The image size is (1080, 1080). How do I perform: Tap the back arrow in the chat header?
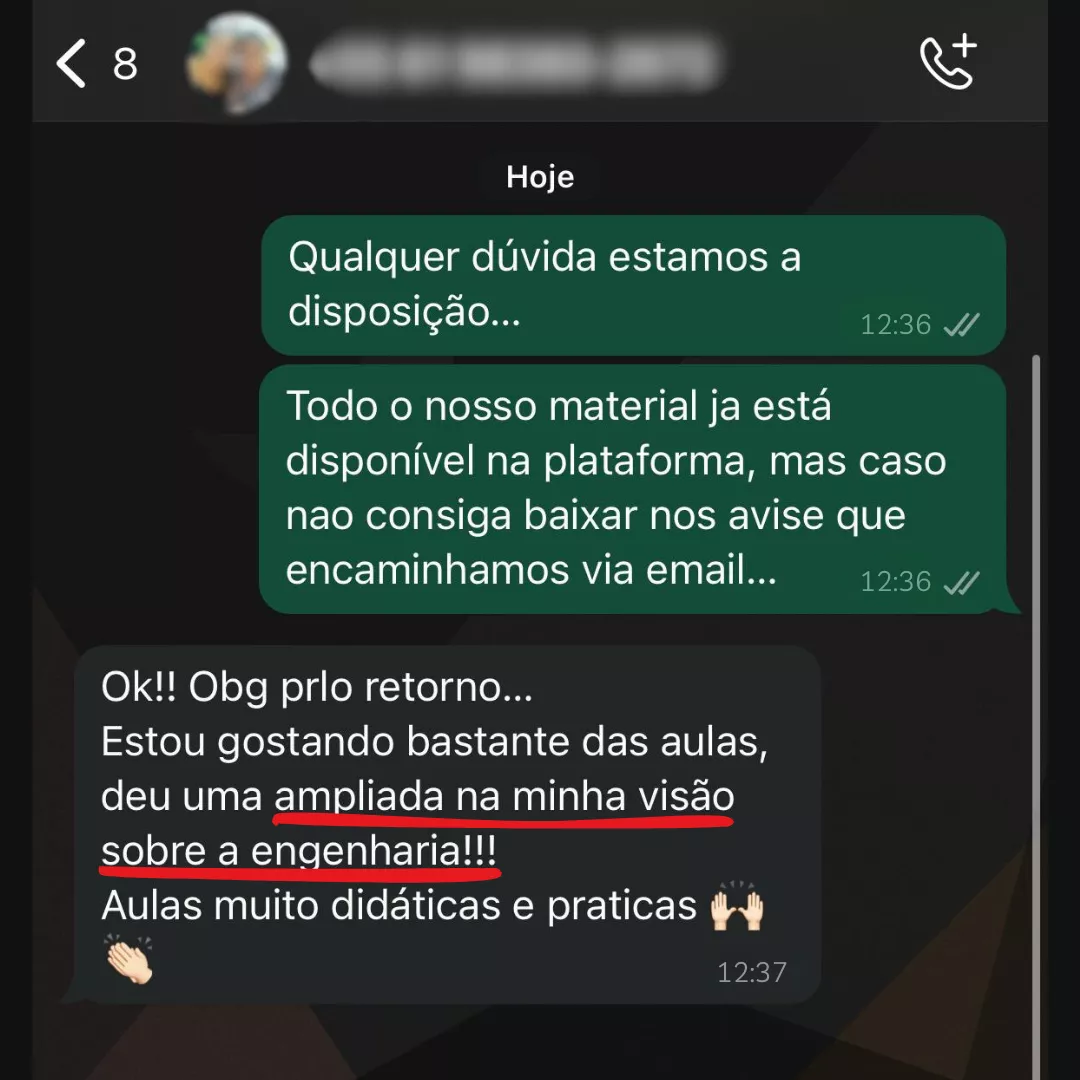pyautogui.click(x=71, y=63)
